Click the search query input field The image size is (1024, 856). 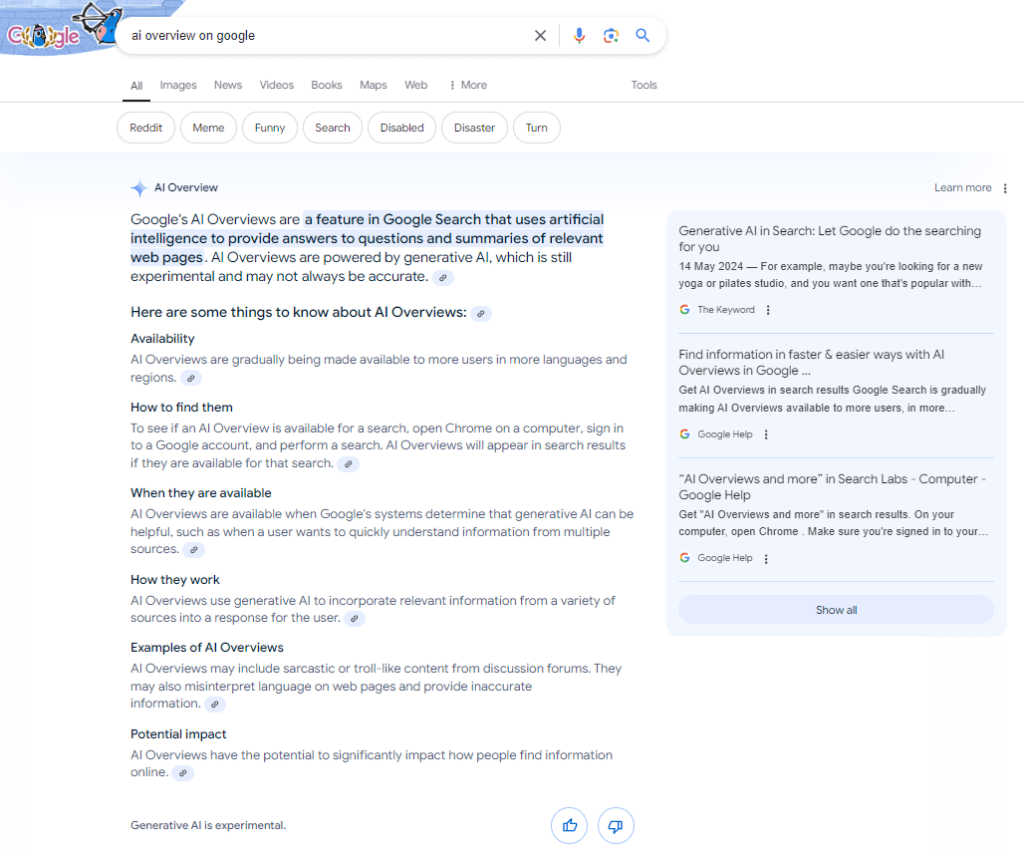pos(327,36)
